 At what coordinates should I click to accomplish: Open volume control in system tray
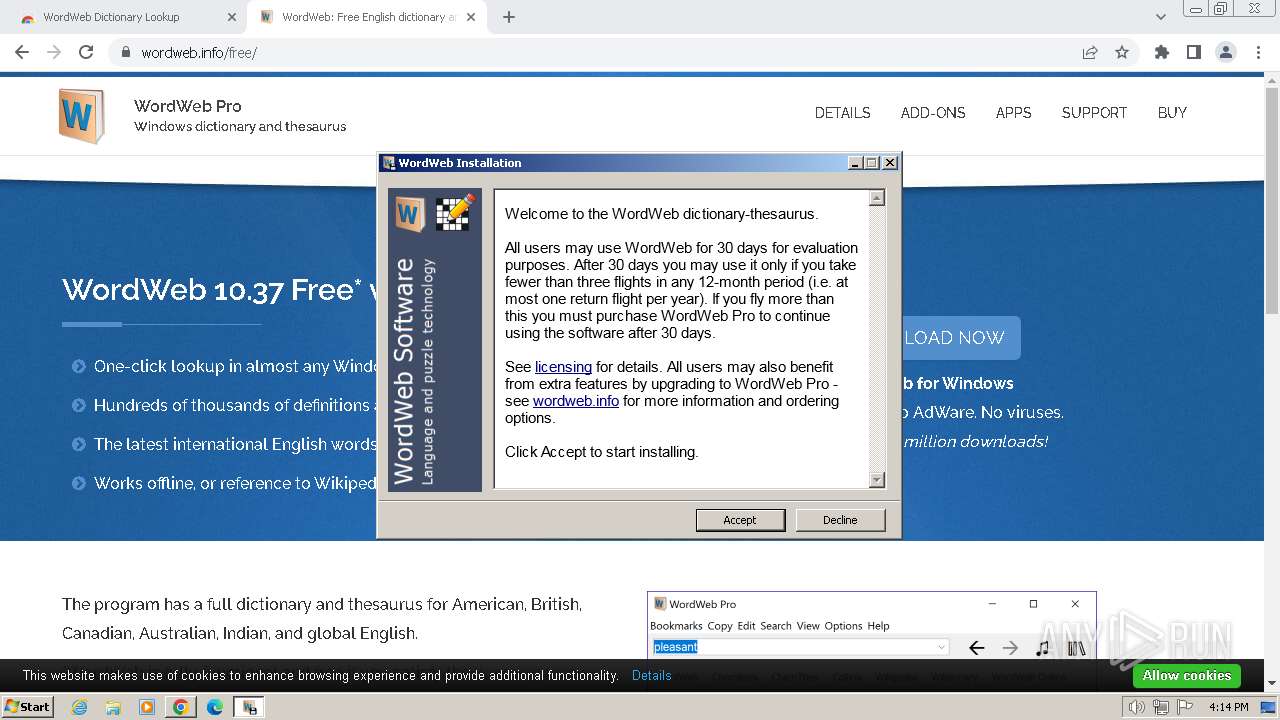pos(1136,707)
